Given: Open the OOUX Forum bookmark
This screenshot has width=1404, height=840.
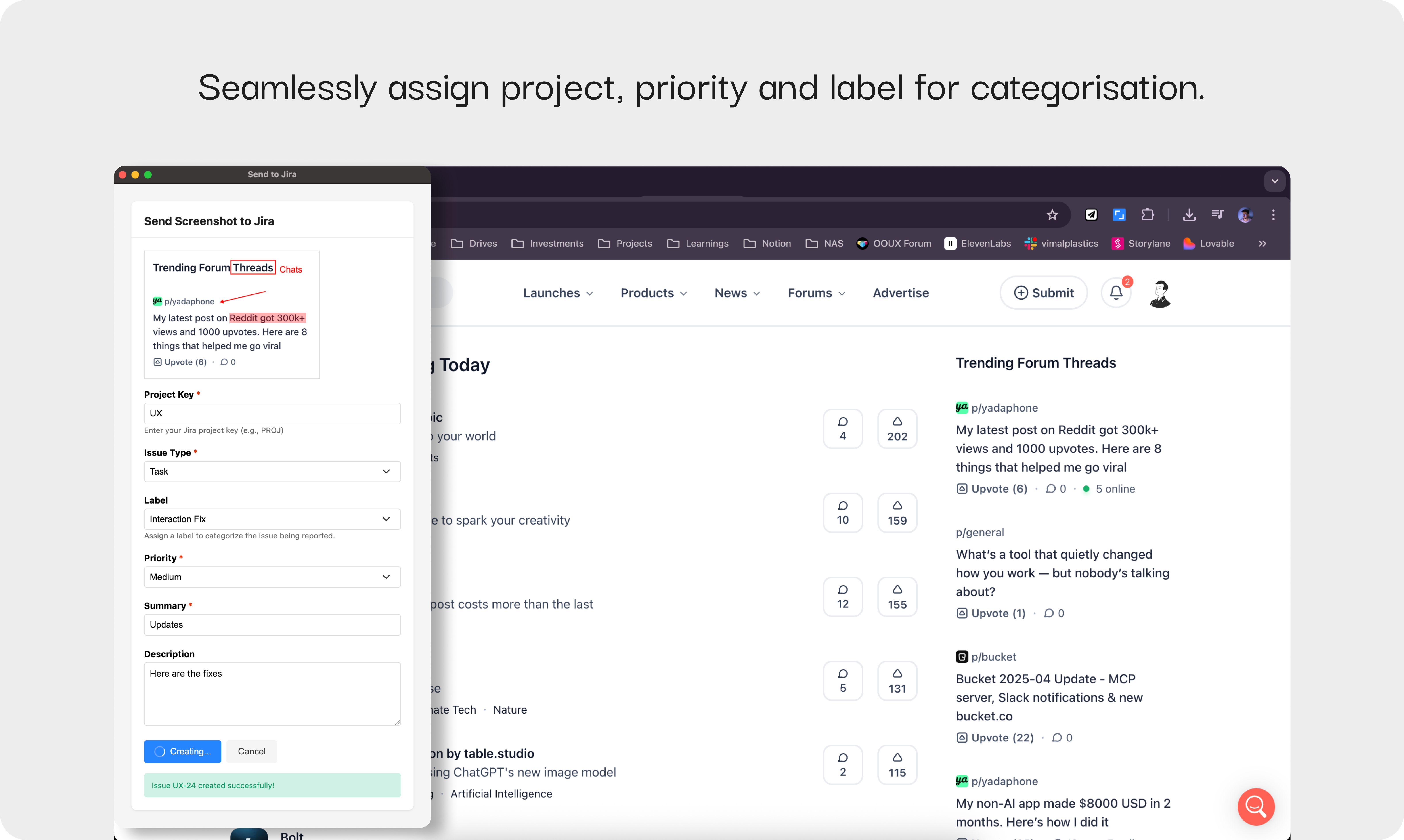Looking at the screenshot, I should 894,243.
